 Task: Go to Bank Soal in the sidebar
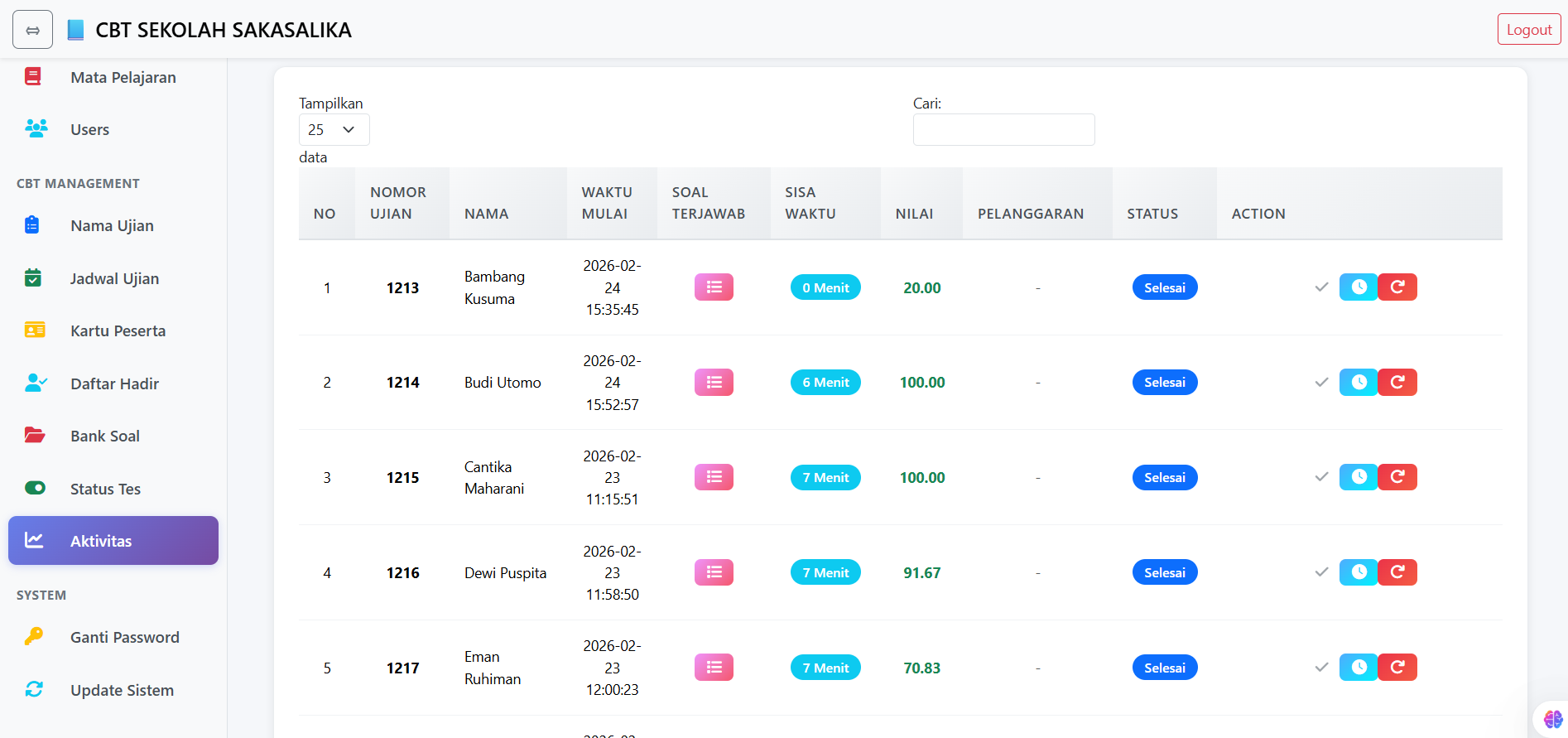[104, 436]
